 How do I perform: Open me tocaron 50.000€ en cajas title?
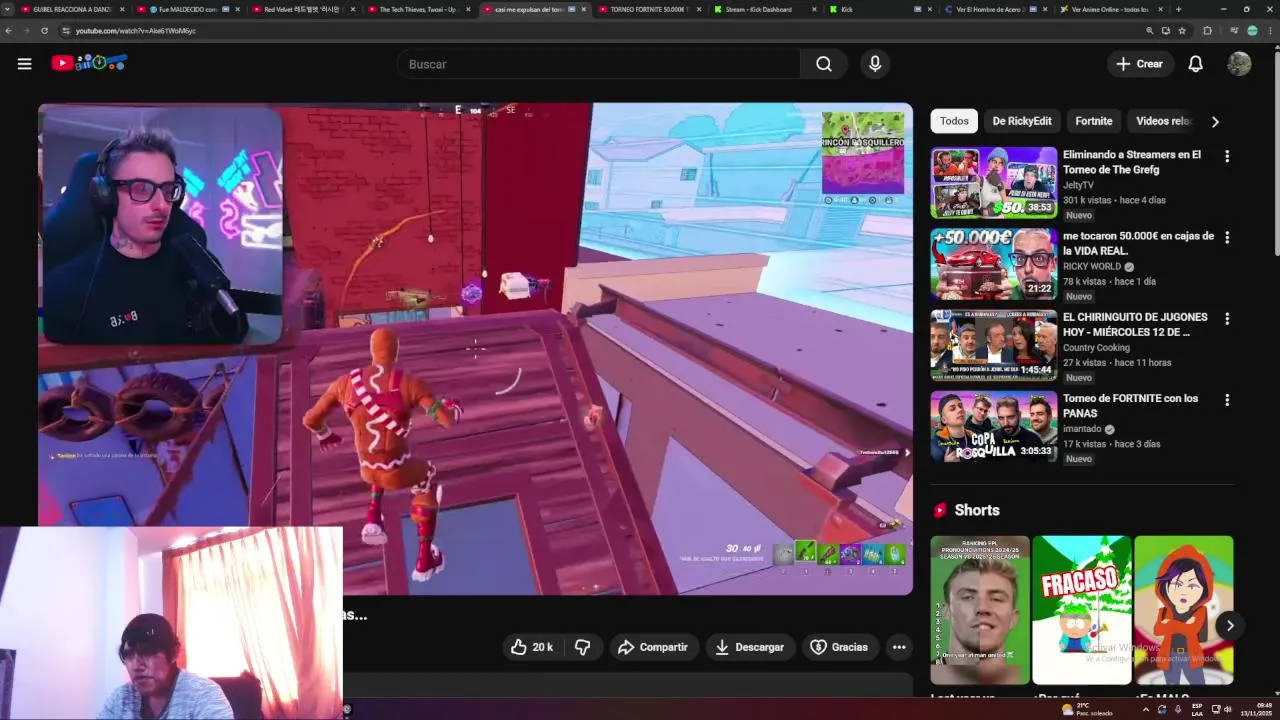tap(1138, 243)
